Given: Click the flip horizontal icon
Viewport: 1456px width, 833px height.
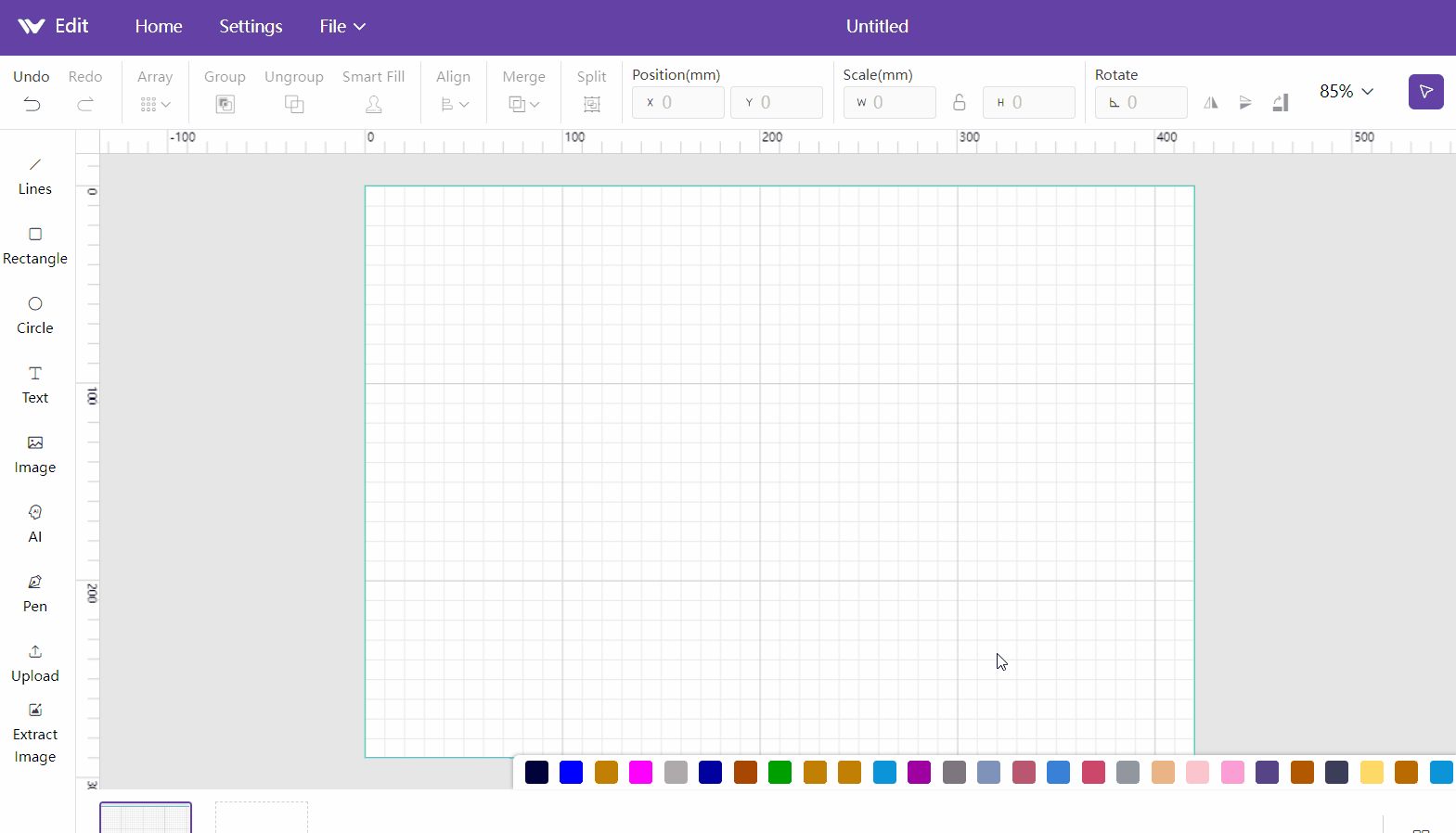Looking at the screenshot, I should tap(1211, 103).
